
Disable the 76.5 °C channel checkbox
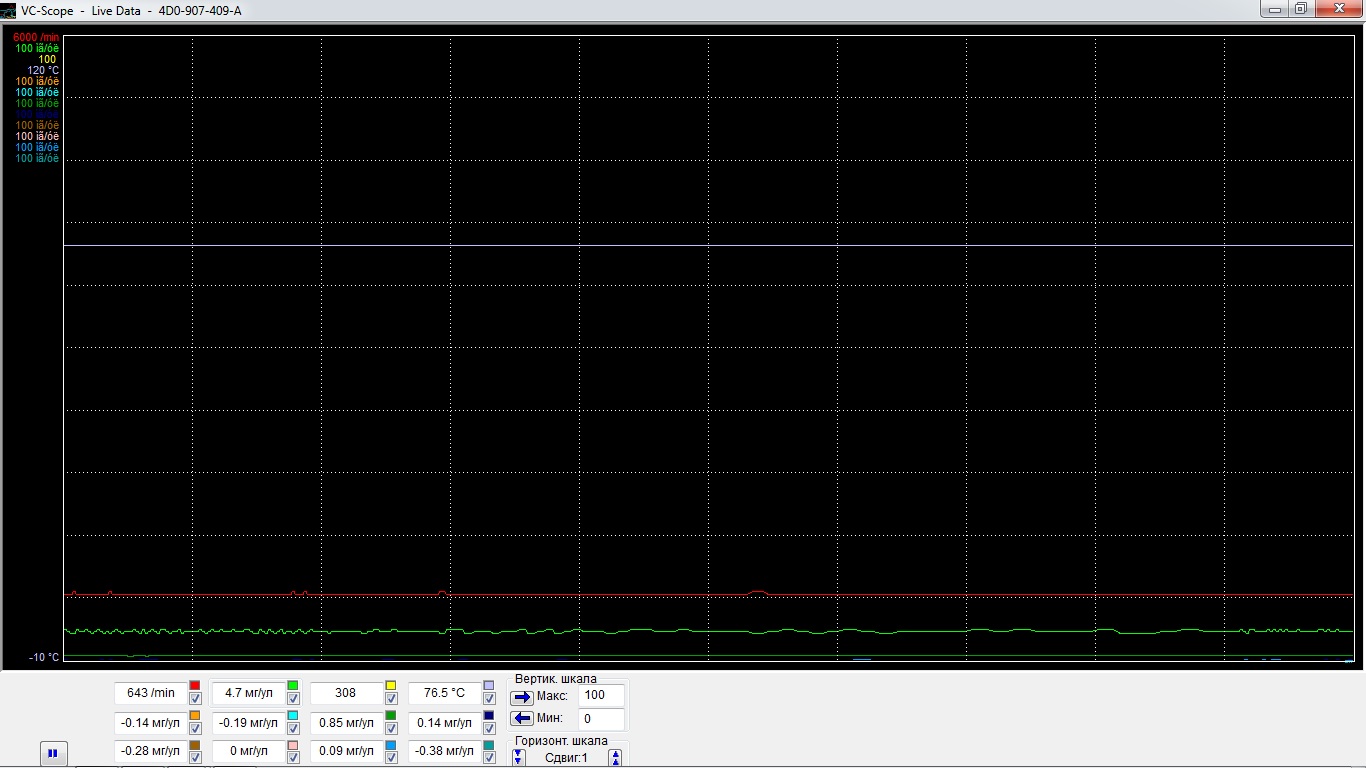tap(489, 699)
